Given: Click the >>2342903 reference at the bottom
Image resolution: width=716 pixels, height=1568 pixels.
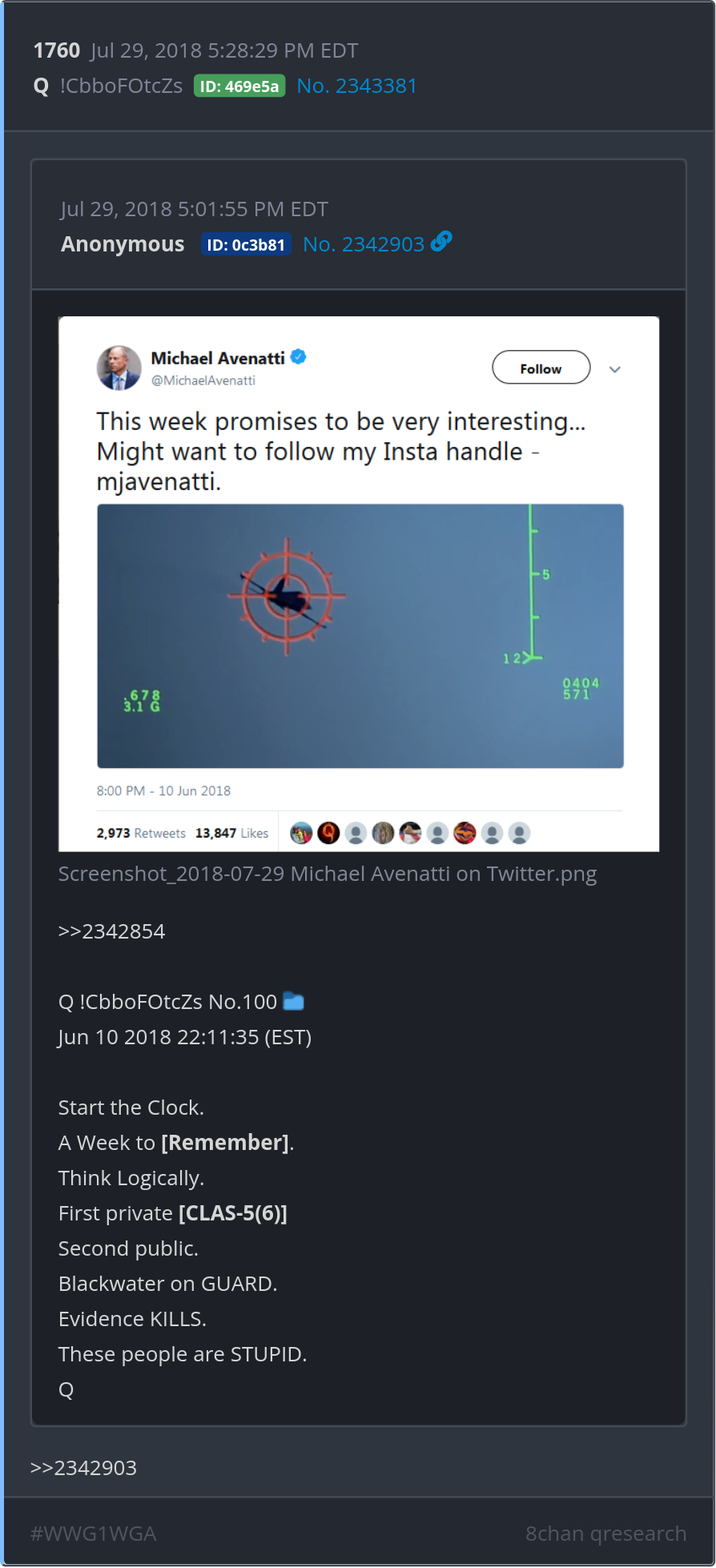Looking at the screenshot, I should (x=83, y=1468).
